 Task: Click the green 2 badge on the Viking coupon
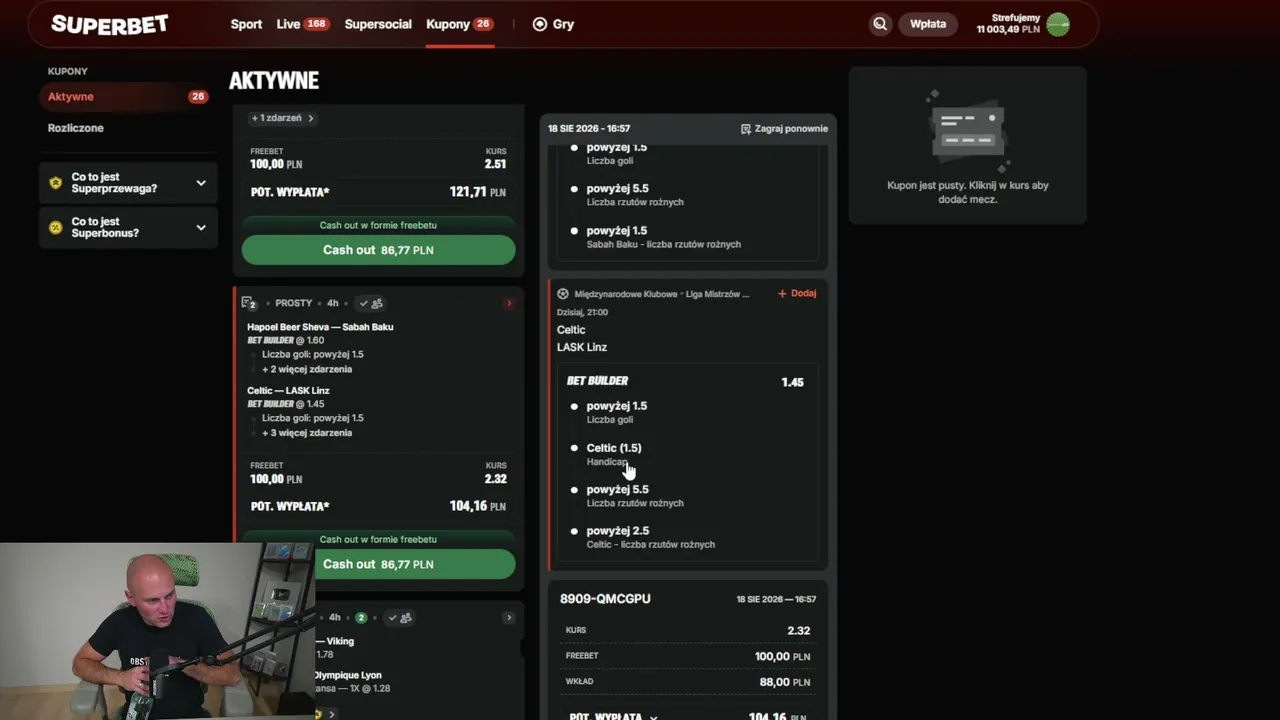click(x=361, y=618)
